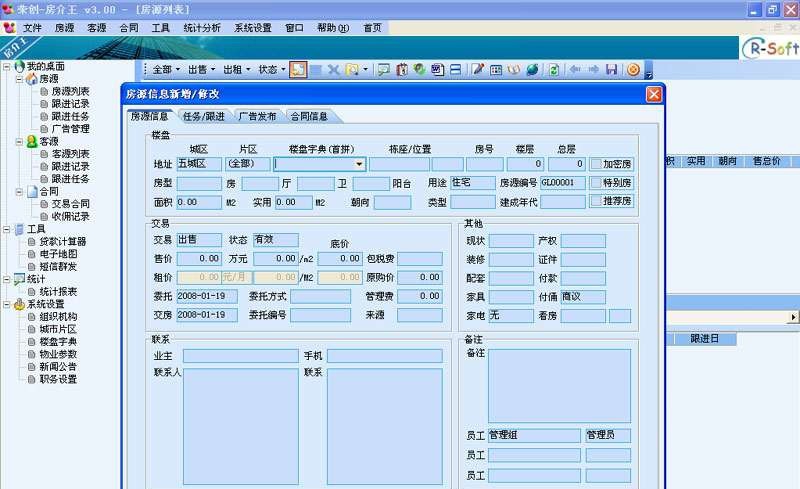This screenshot has height=489, width=800.
Task: Open the 统计分析 menu
Action: (202, 28)
